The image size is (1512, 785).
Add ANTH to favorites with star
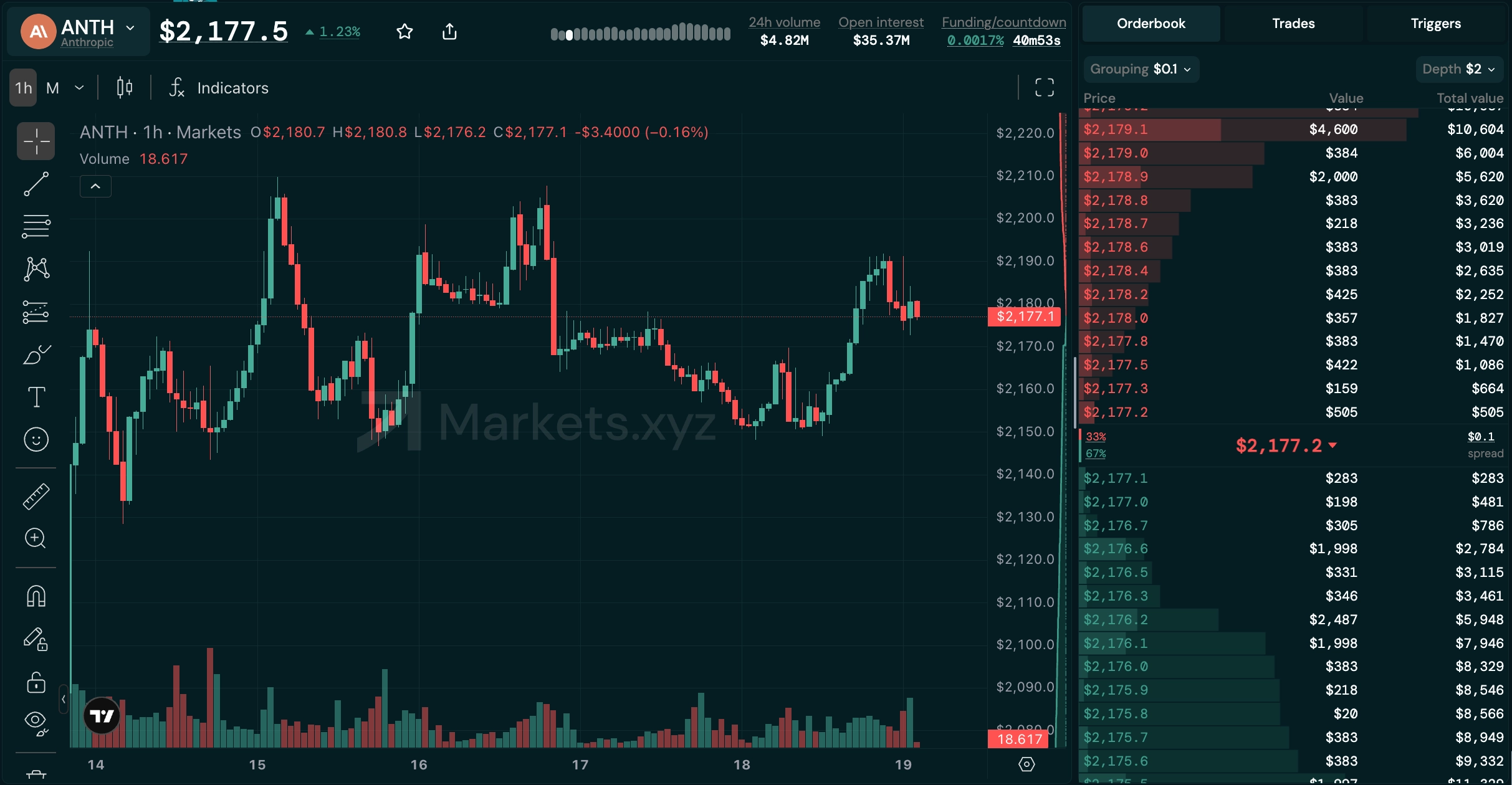point(405,31)
